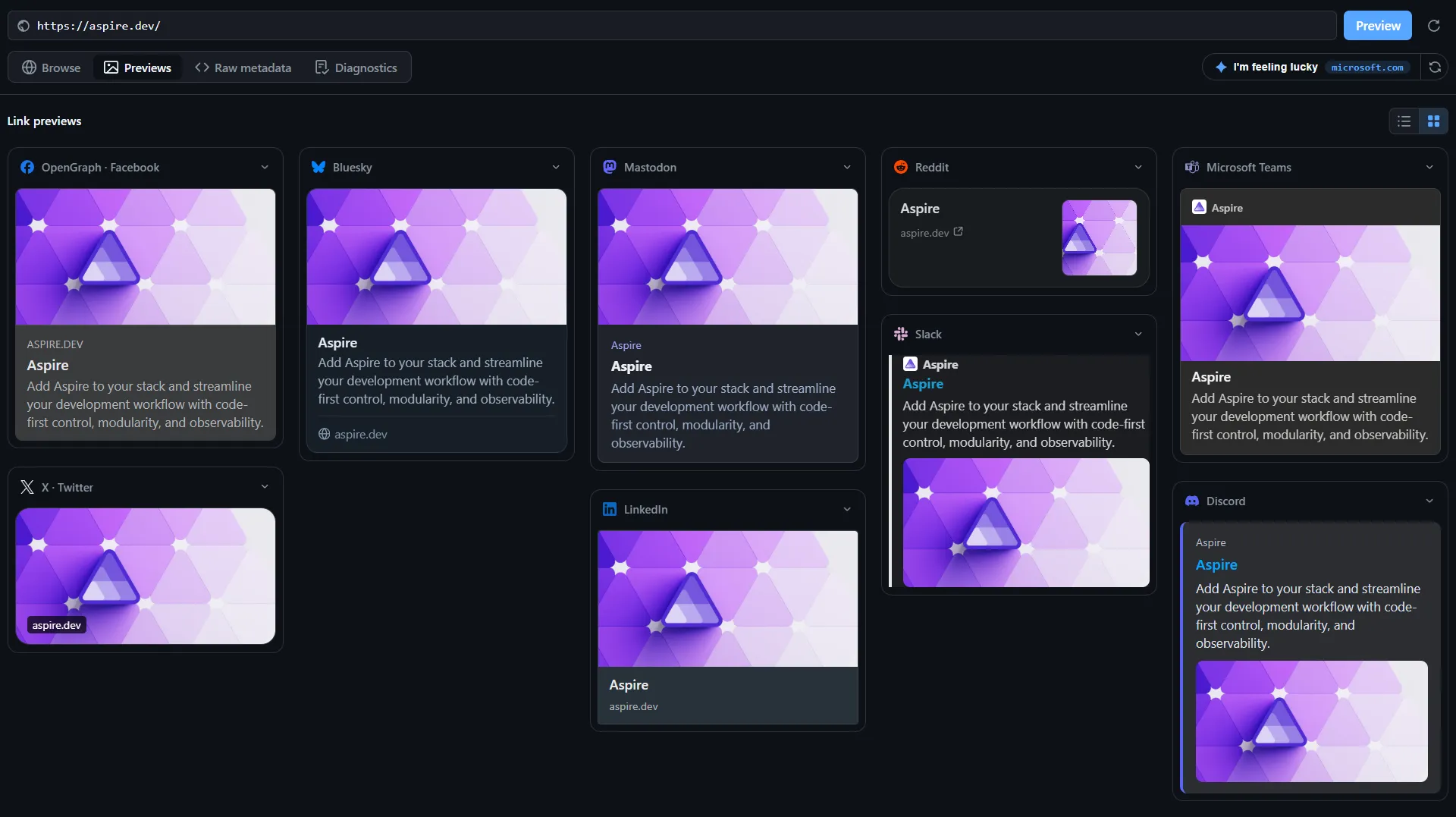
Task: Click aspire.dev text in LinkedIn card
Action: [x=633, y=706]
